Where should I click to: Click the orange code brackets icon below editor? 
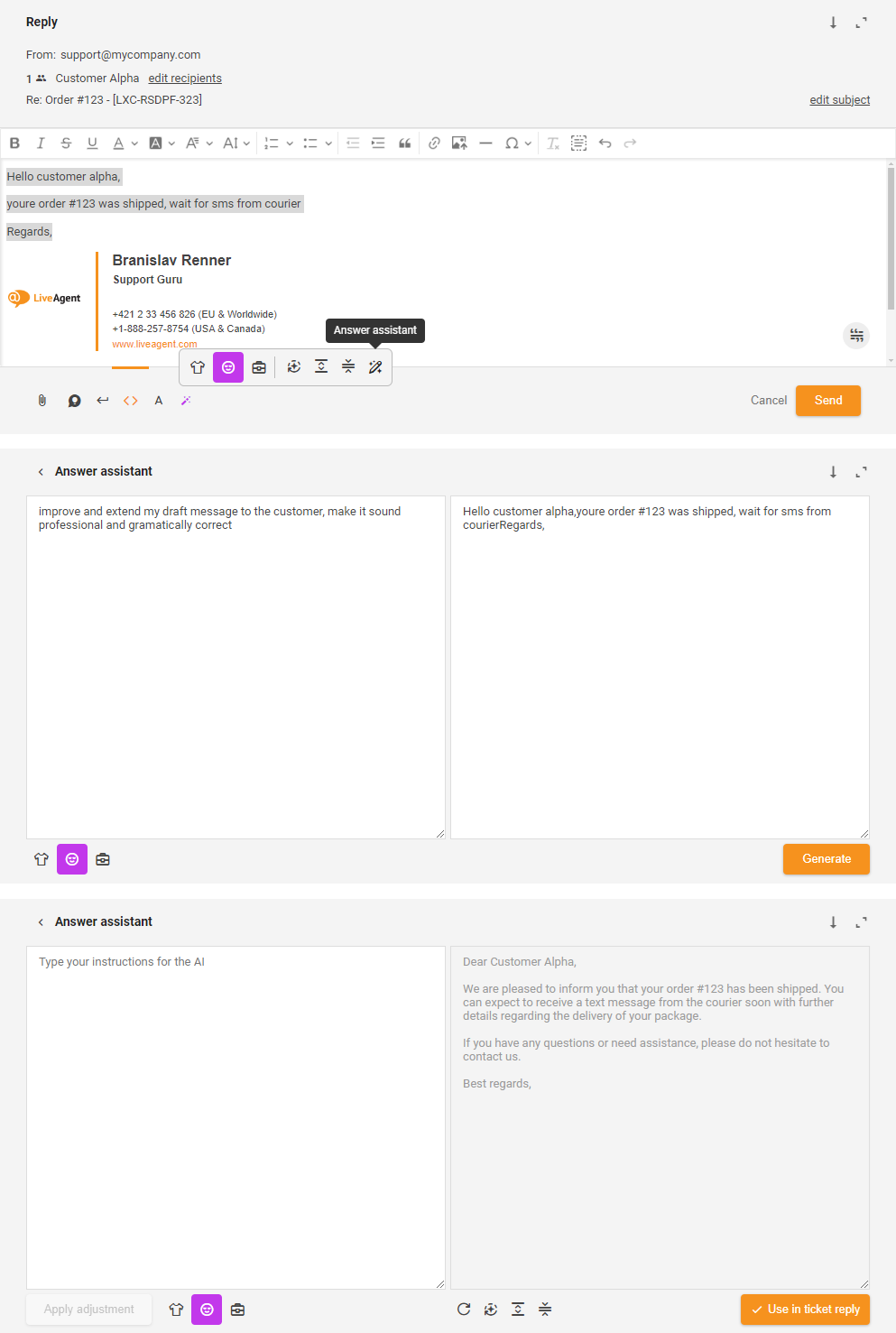(x=131, y=401)
